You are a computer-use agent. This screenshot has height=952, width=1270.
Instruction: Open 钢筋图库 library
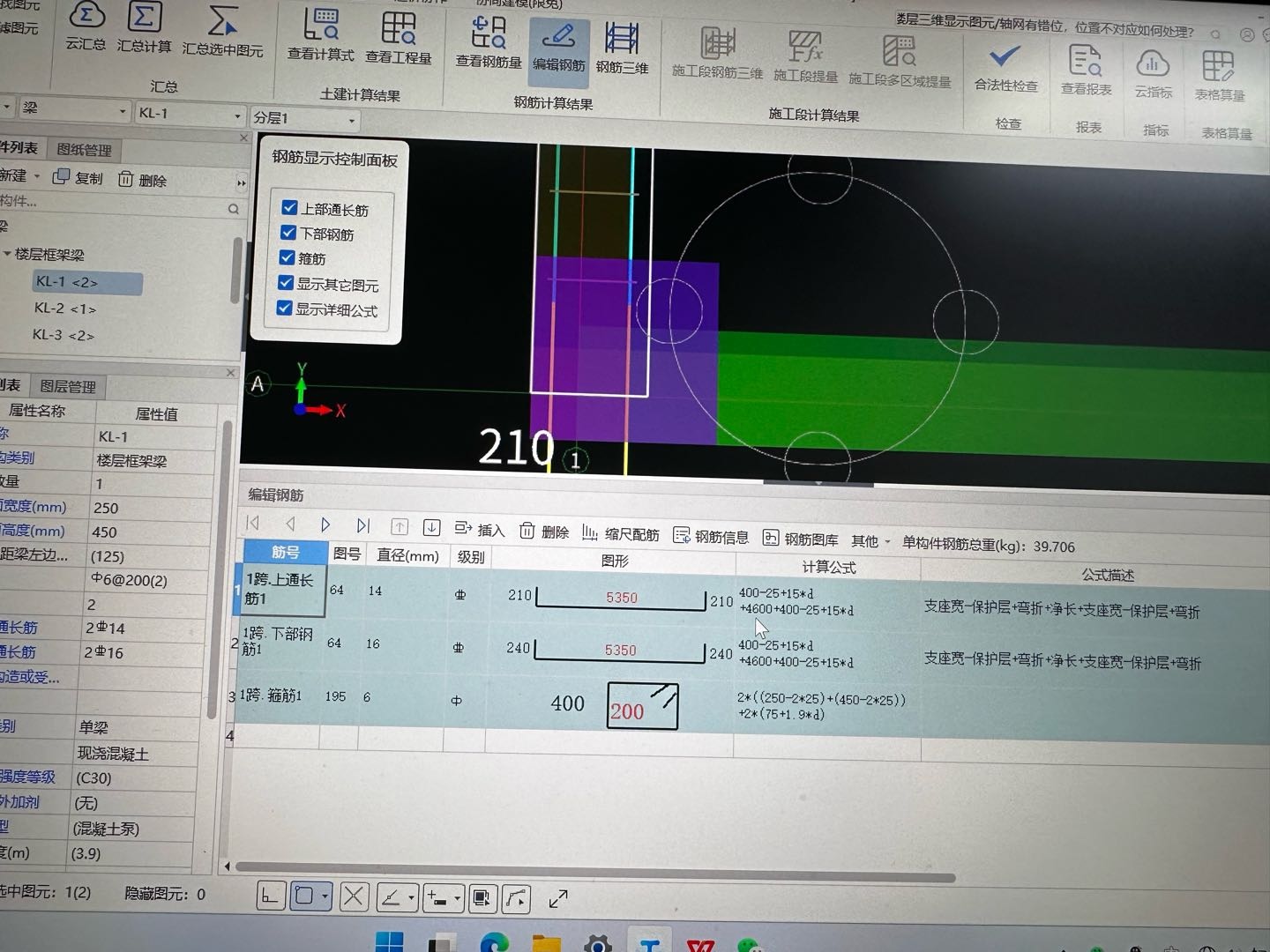801,539
